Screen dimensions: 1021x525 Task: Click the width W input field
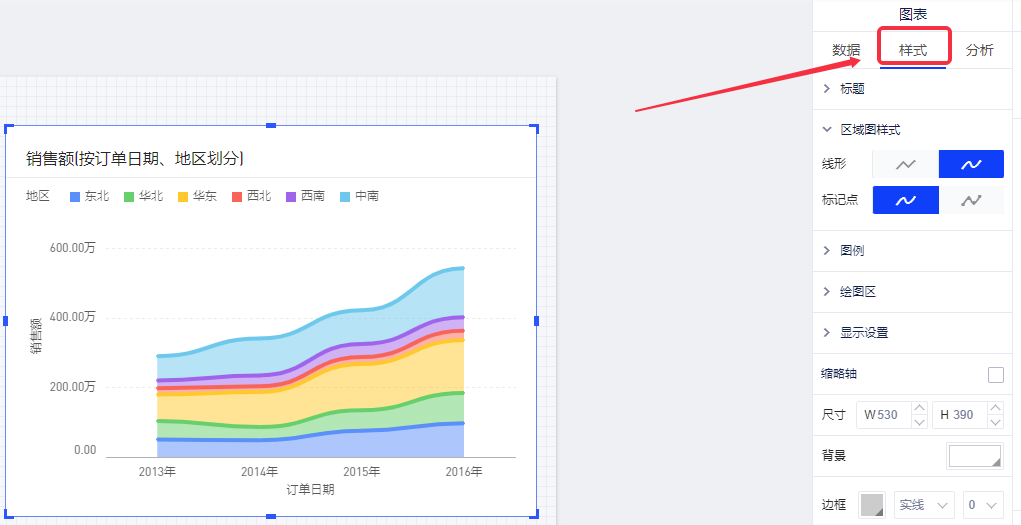[890, 415]
